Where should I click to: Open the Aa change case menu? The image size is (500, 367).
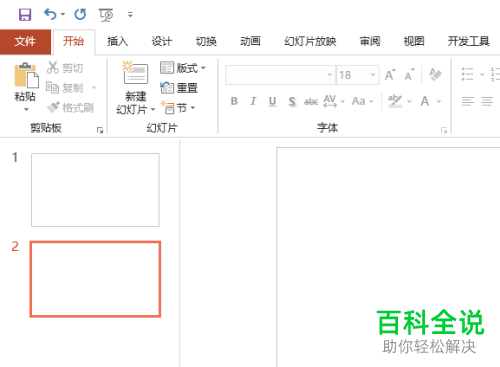[362, 101]
